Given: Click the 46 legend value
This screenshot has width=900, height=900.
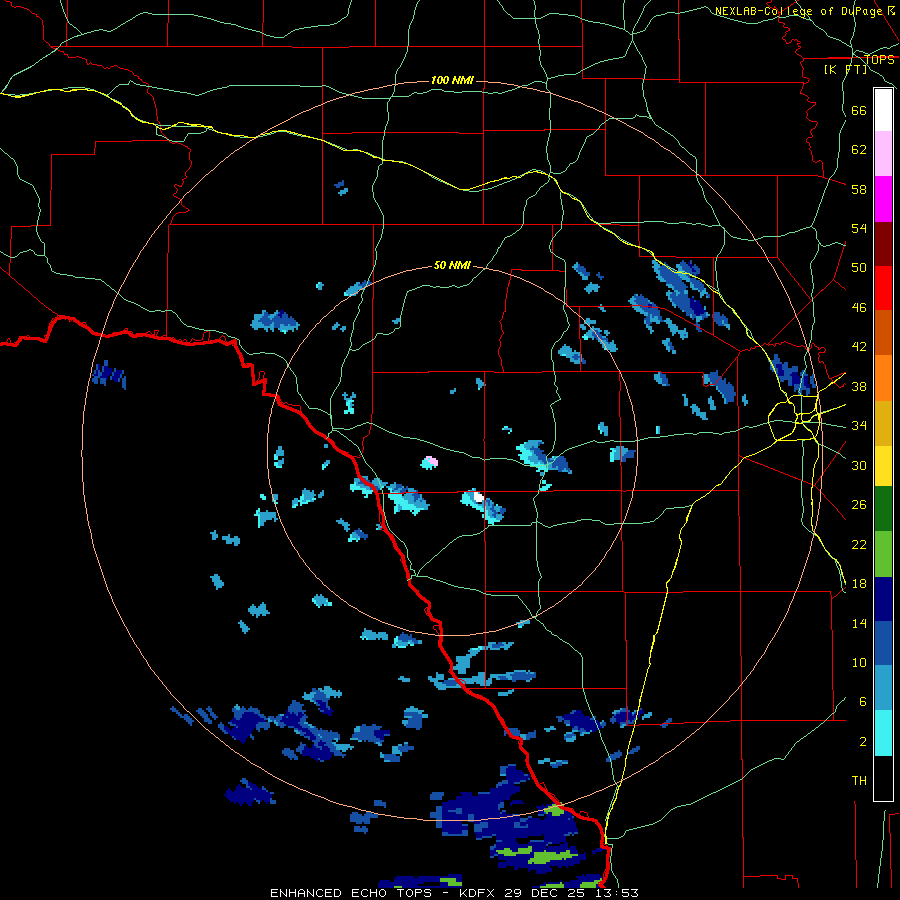Looking at the screenshot, I should click(x=859, y=308).
